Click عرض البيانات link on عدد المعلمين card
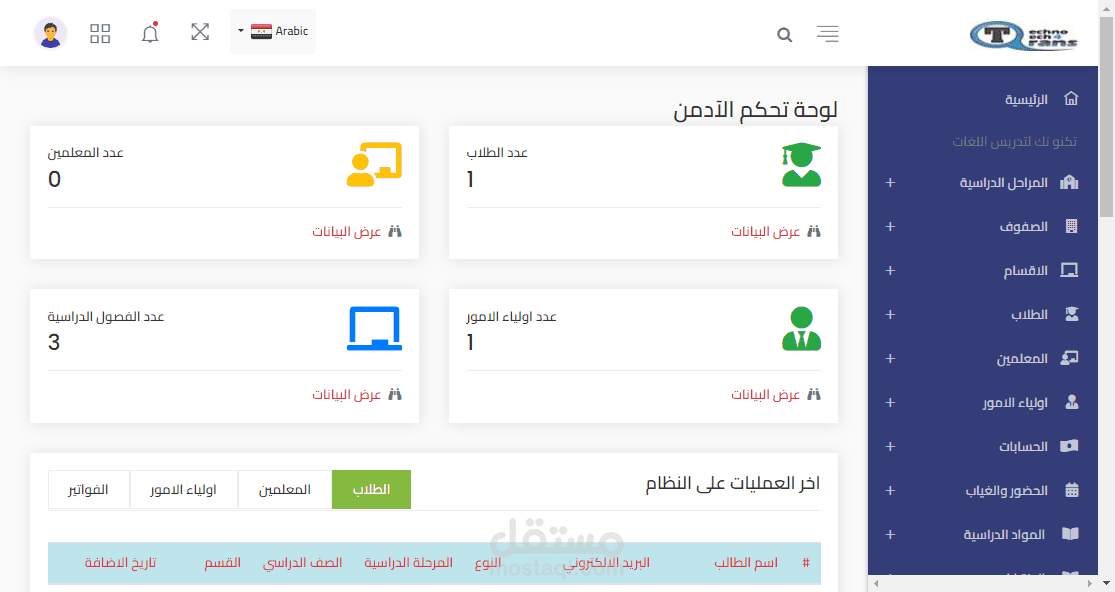The width and height of the screenshot is (1115, 592). click(346, 232)
